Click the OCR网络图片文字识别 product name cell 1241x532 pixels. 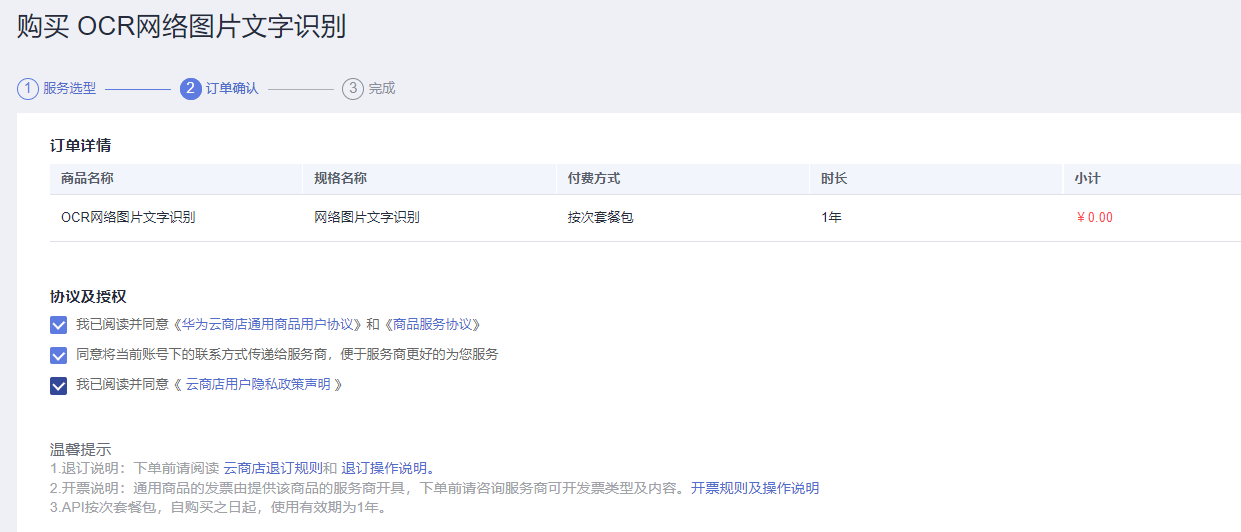click(128, 217)
